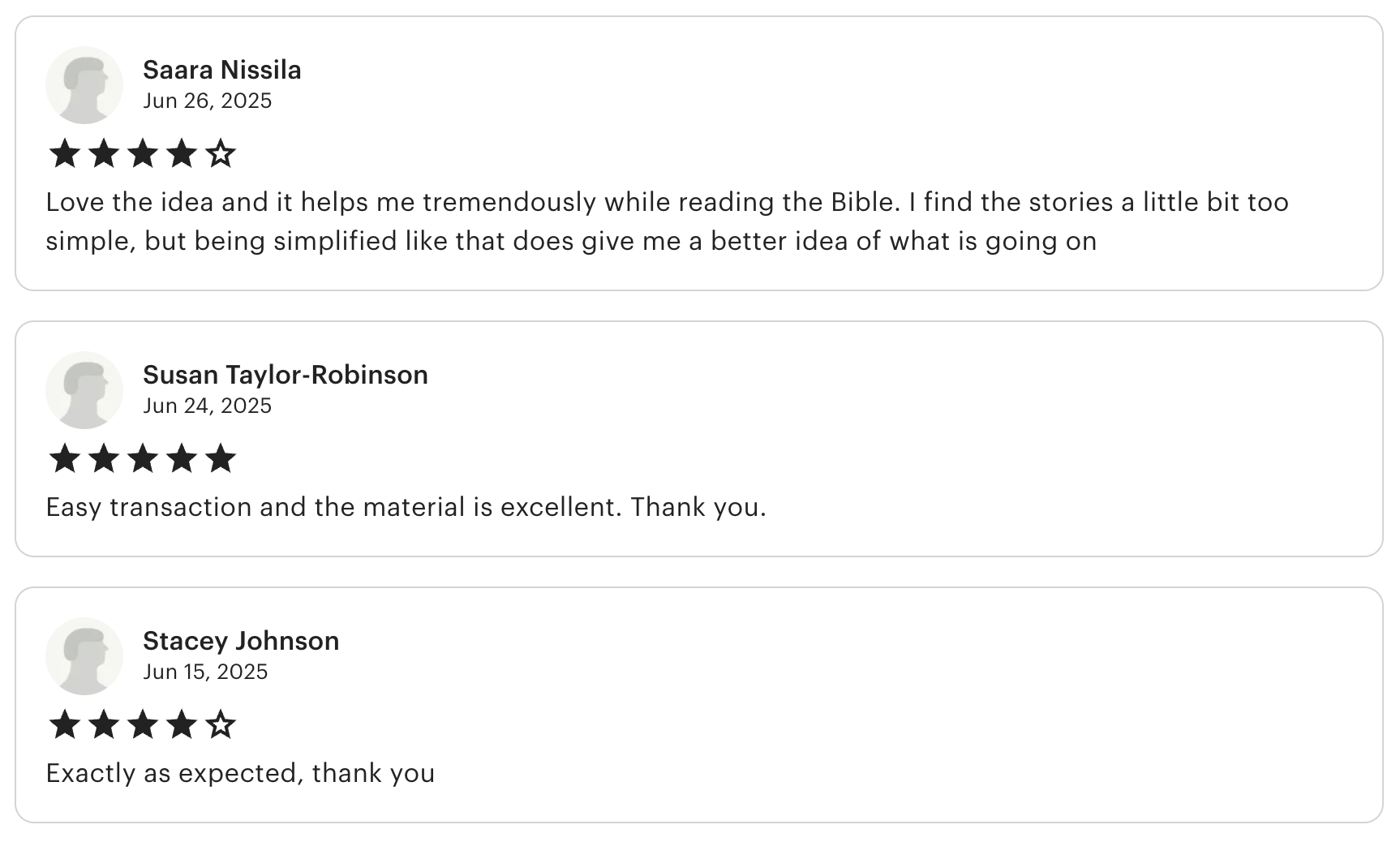This screenshot has height=842, width=1400.
Task: Select the first star in Saara Nissila's rating
Action: click(x=64, y=153)
